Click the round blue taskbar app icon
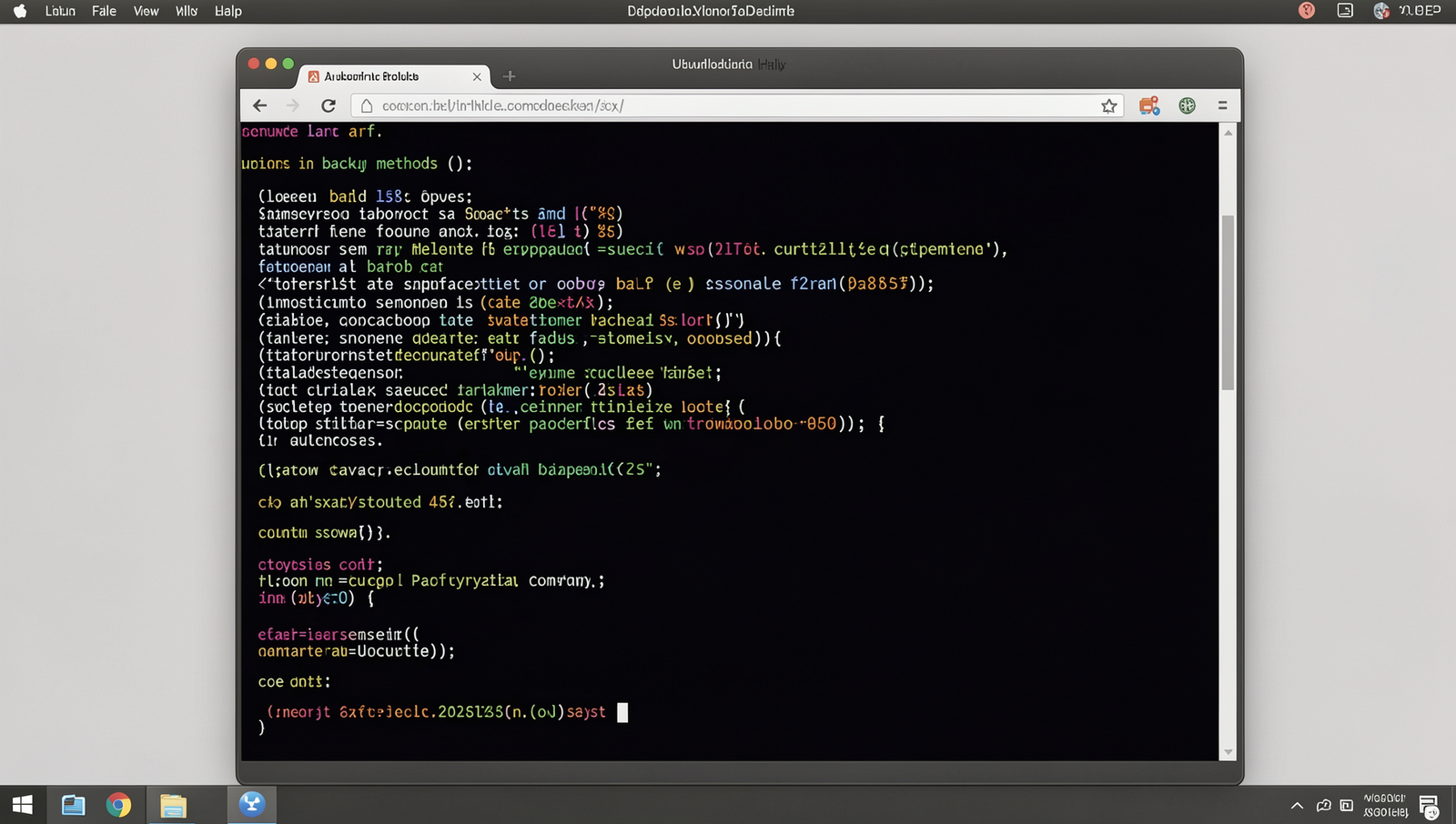Image resolution: width=1456 pixels, height=824 pixels. pyautogui.click(x=252, y=804)
